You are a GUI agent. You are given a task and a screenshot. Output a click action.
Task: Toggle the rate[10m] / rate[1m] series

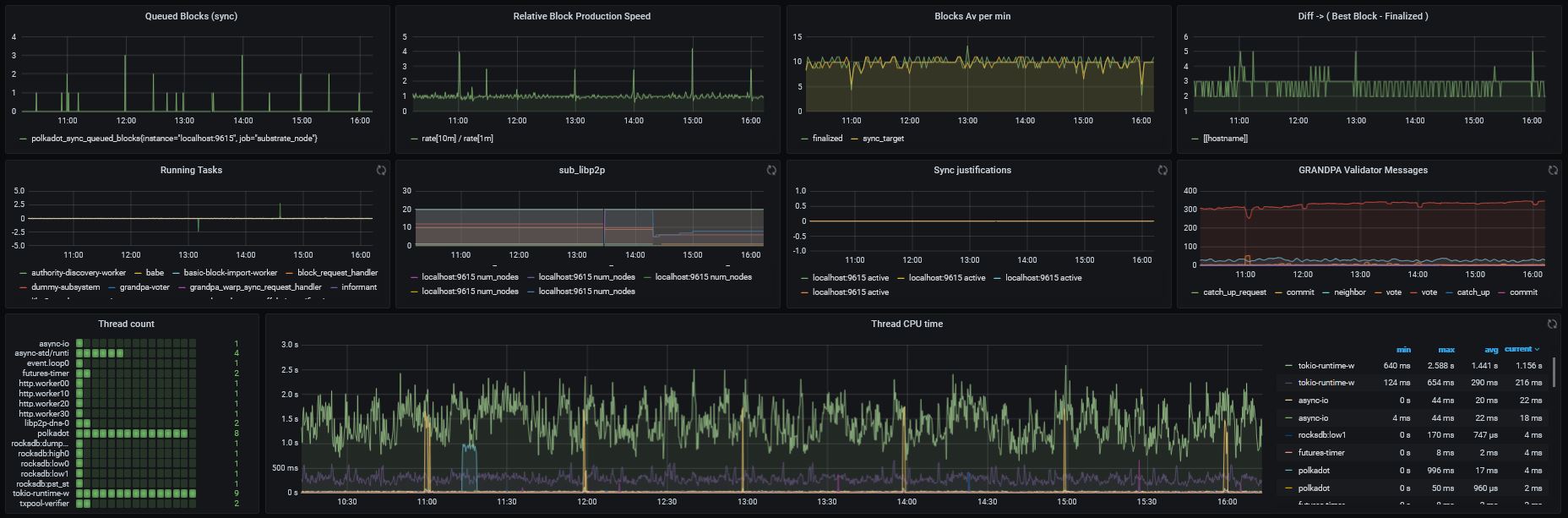point(451,139)
